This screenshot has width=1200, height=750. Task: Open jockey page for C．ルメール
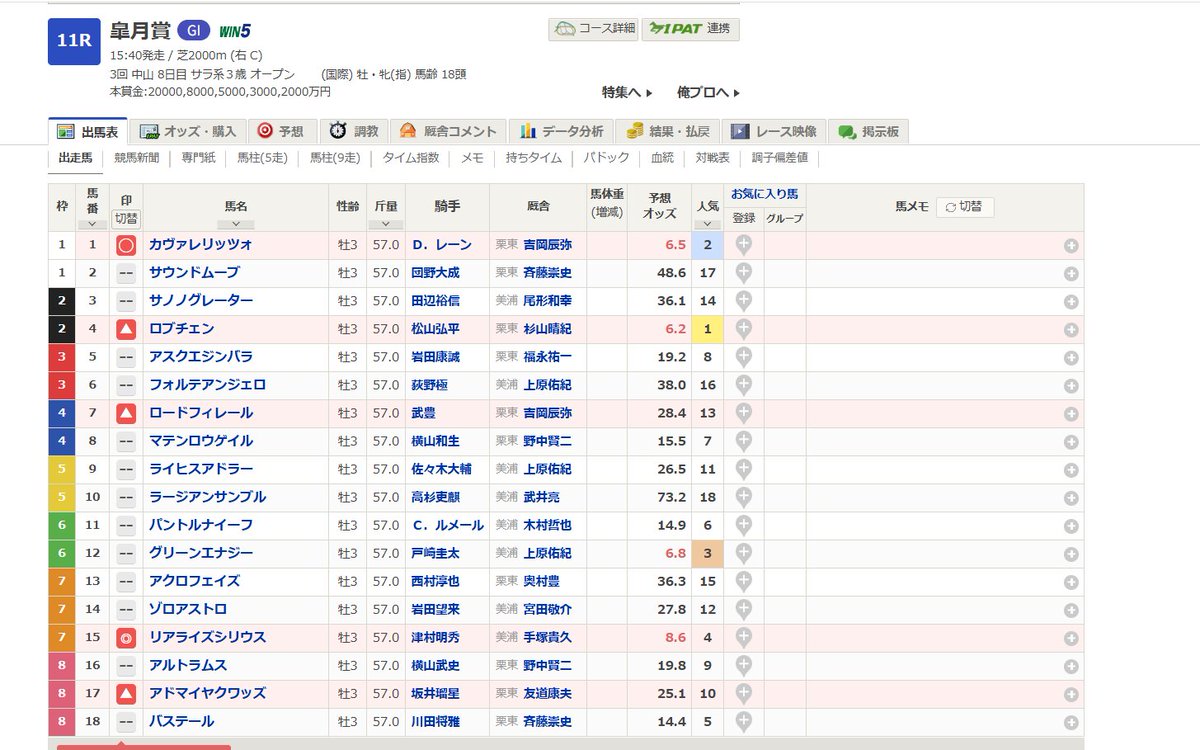coord(447,525)
